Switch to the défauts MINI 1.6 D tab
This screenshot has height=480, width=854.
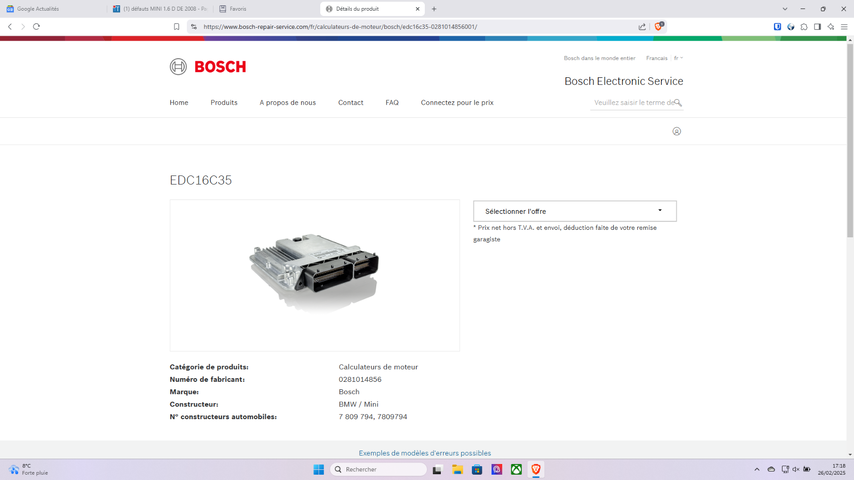(160, 9)
